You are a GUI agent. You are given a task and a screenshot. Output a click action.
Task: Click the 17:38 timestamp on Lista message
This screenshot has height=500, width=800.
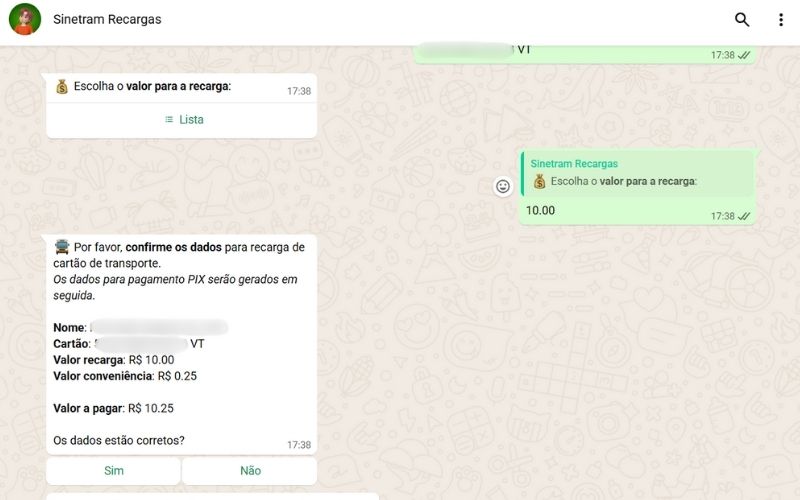click(x=299, y=91)
